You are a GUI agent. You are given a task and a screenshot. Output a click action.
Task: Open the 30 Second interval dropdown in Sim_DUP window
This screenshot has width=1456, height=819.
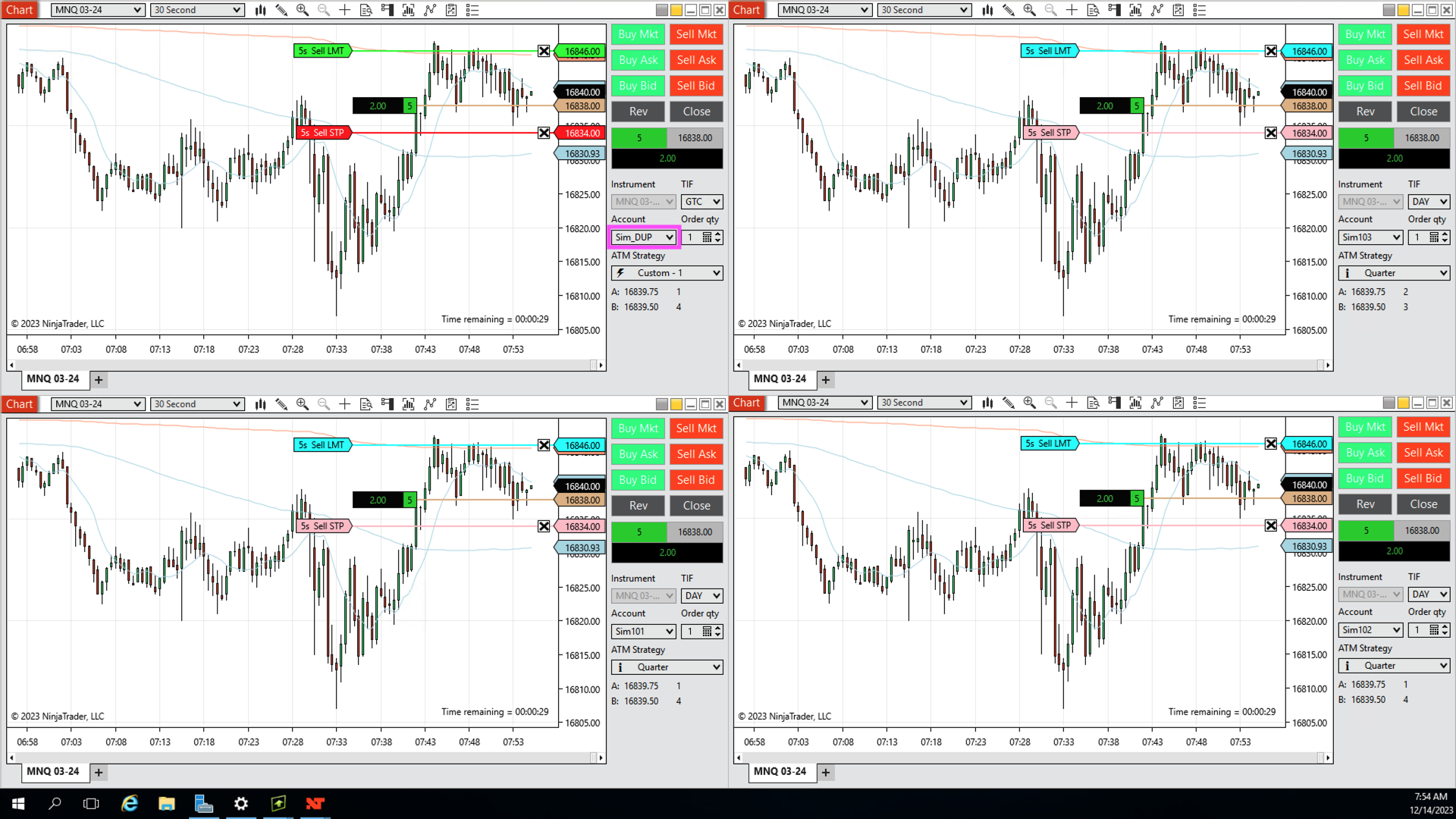pyautogui.click(x=196, y=10)
